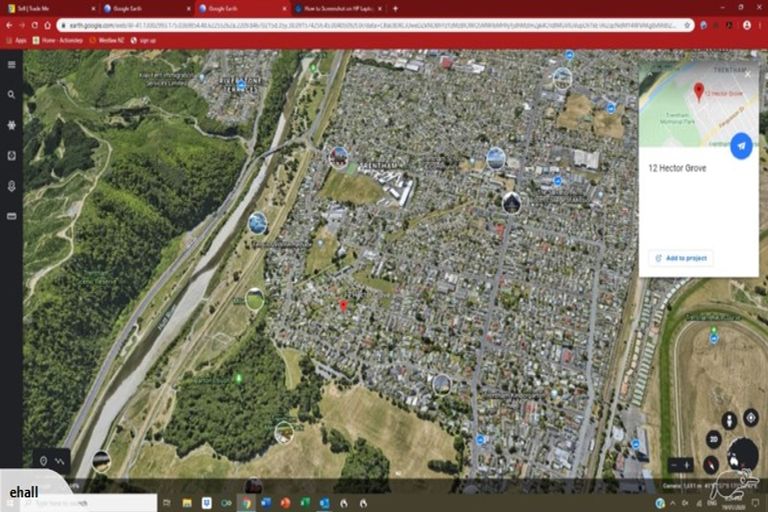
Task: Toggle the 2D/3D view button
Action: [x=713, y=439]
